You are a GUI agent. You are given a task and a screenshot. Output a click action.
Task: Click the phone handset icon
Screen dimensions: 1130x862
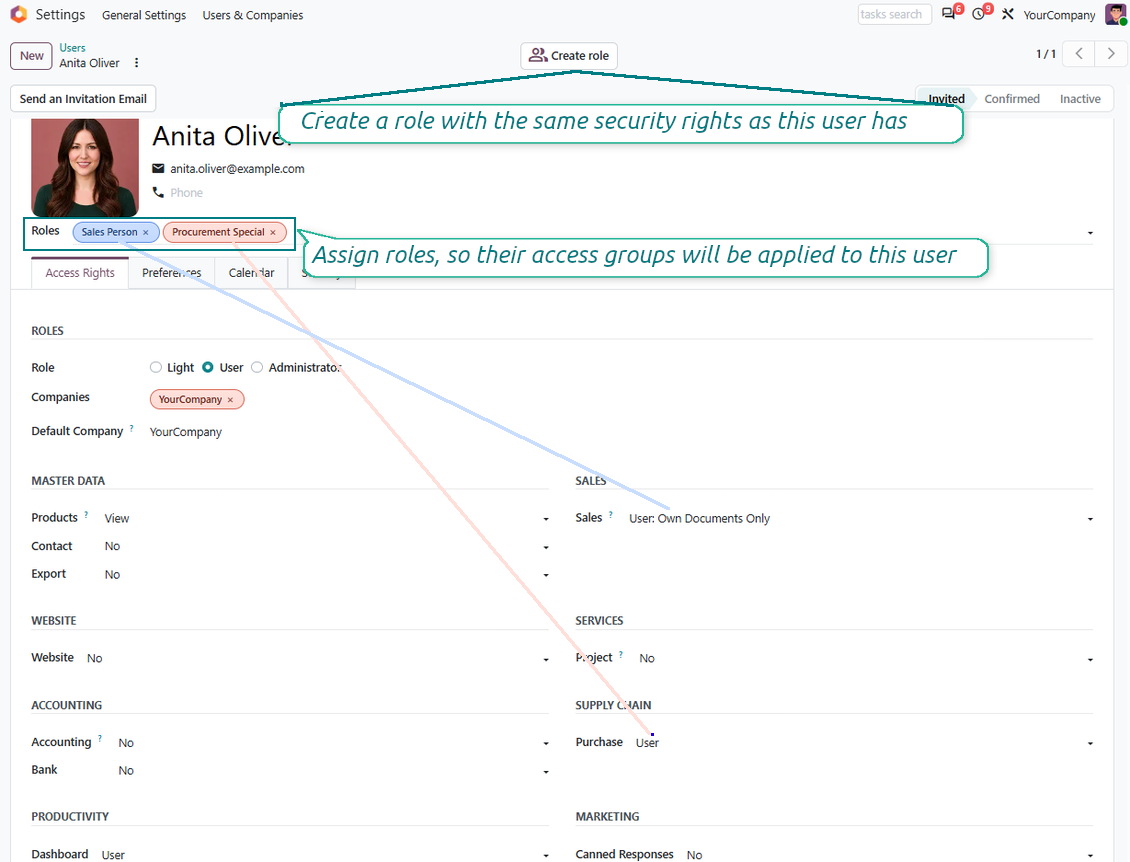tap(158, 192)
